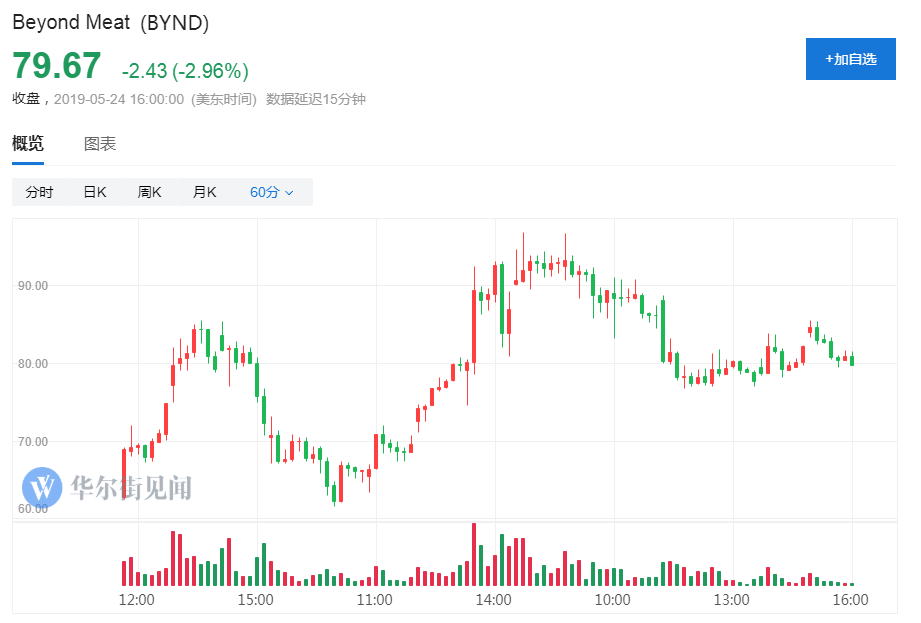Click the +加自选 add-to-watchlist button

pos(850,59)
